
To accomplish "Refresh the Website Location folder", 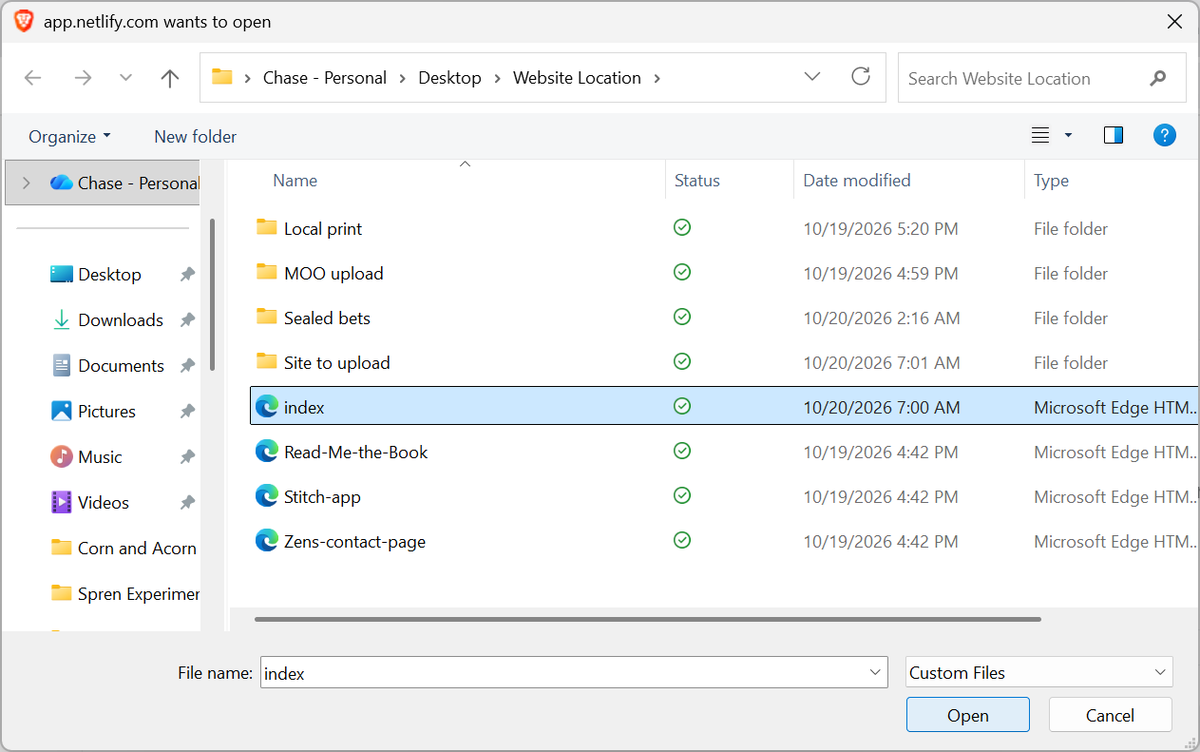I will (860, 77).
